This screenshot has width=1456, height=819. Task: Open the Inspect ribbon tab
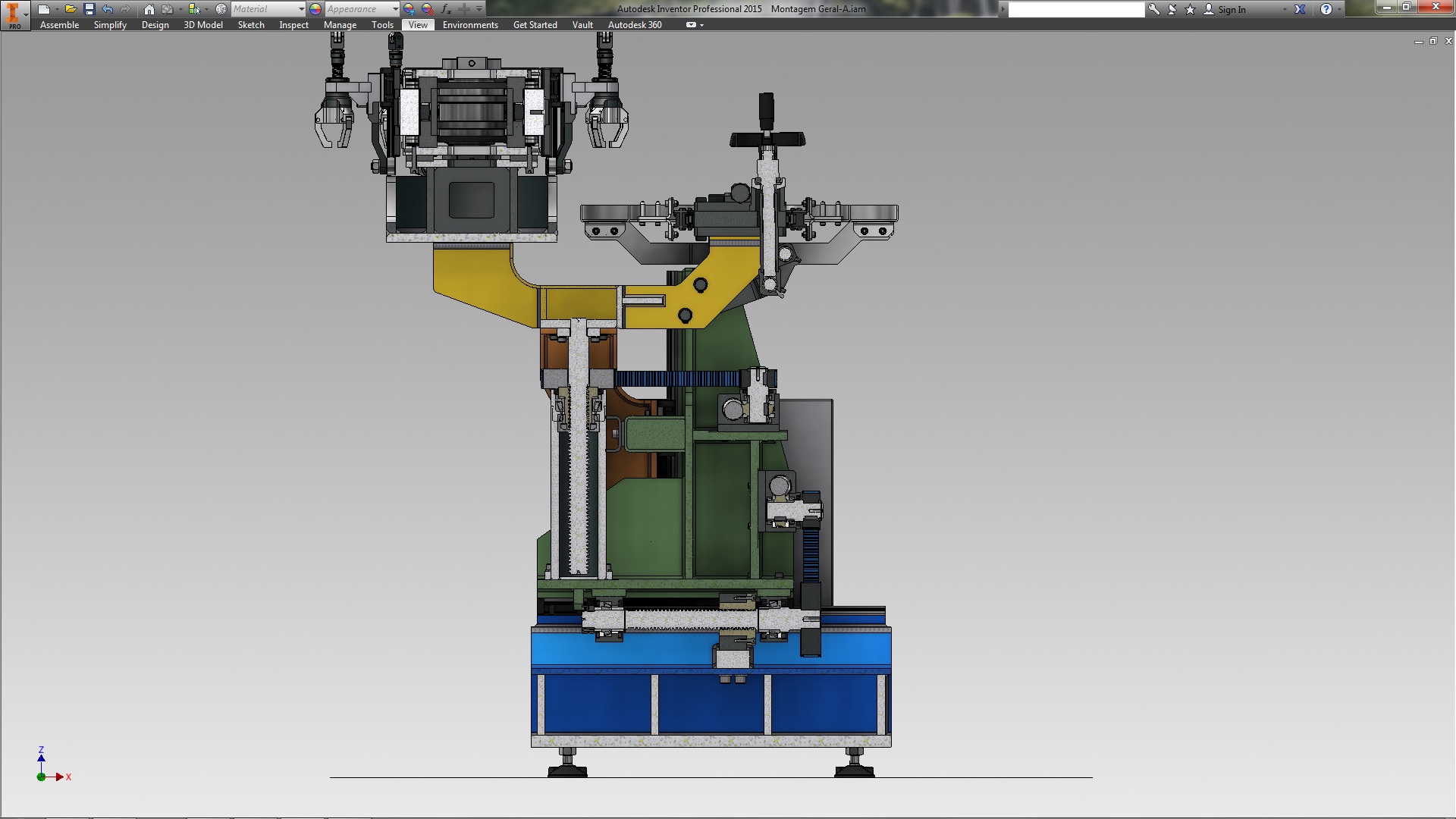pos(293,25)
